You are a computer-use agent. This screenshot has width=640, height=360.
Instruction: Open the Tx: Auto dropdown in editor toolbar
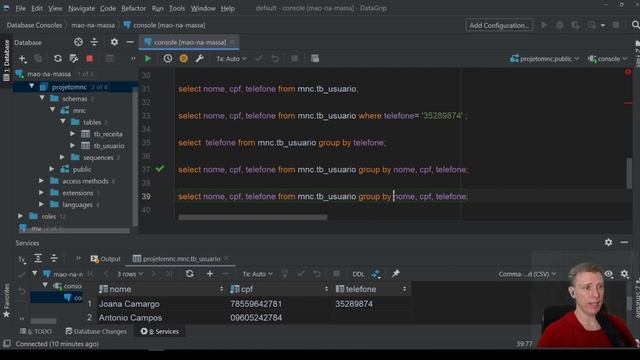pos(231,59)
